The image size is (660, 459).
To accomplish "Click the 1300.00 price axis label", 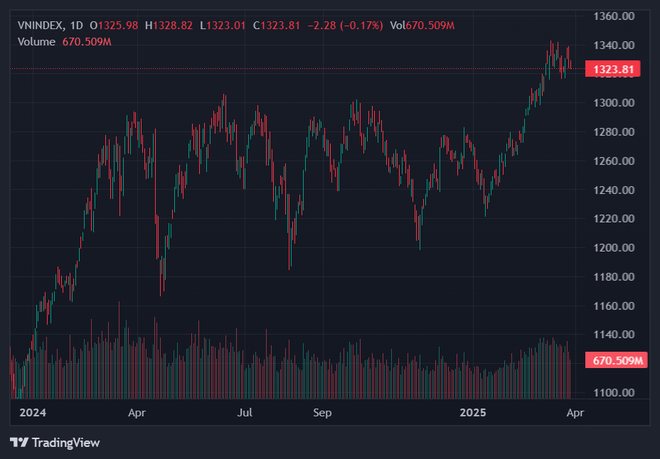I will click(x=614, y=103).
